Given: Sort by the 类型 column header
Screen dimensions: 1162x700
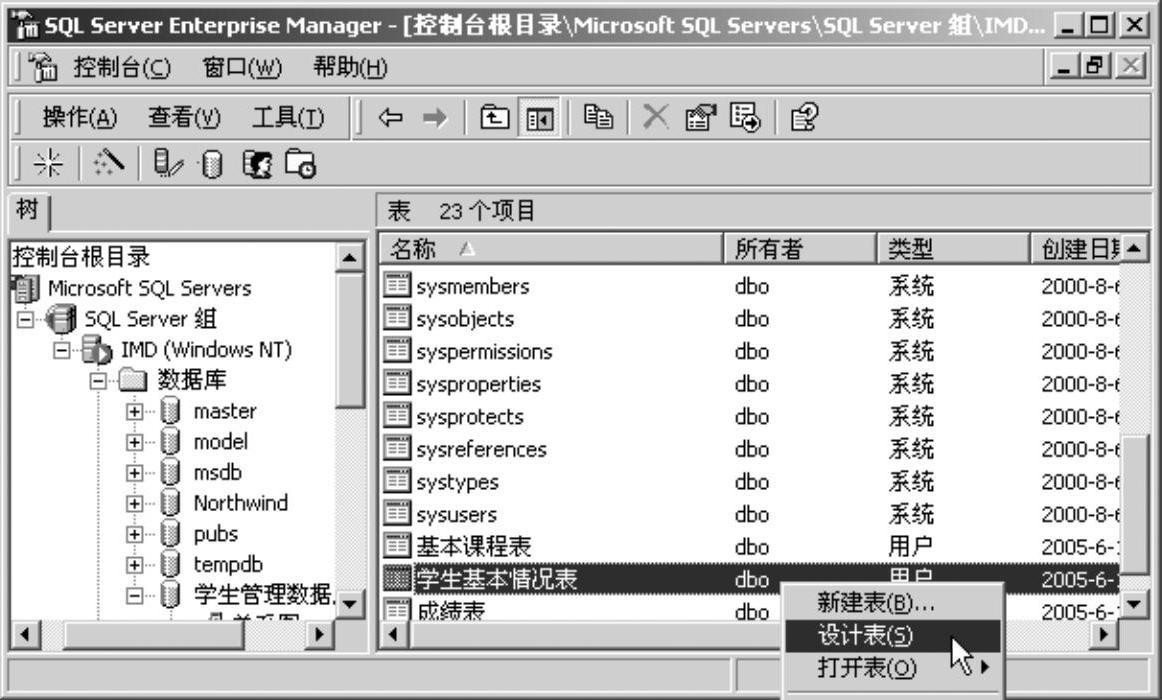Looking at the screenshot, I should click(x=954, y=249).
